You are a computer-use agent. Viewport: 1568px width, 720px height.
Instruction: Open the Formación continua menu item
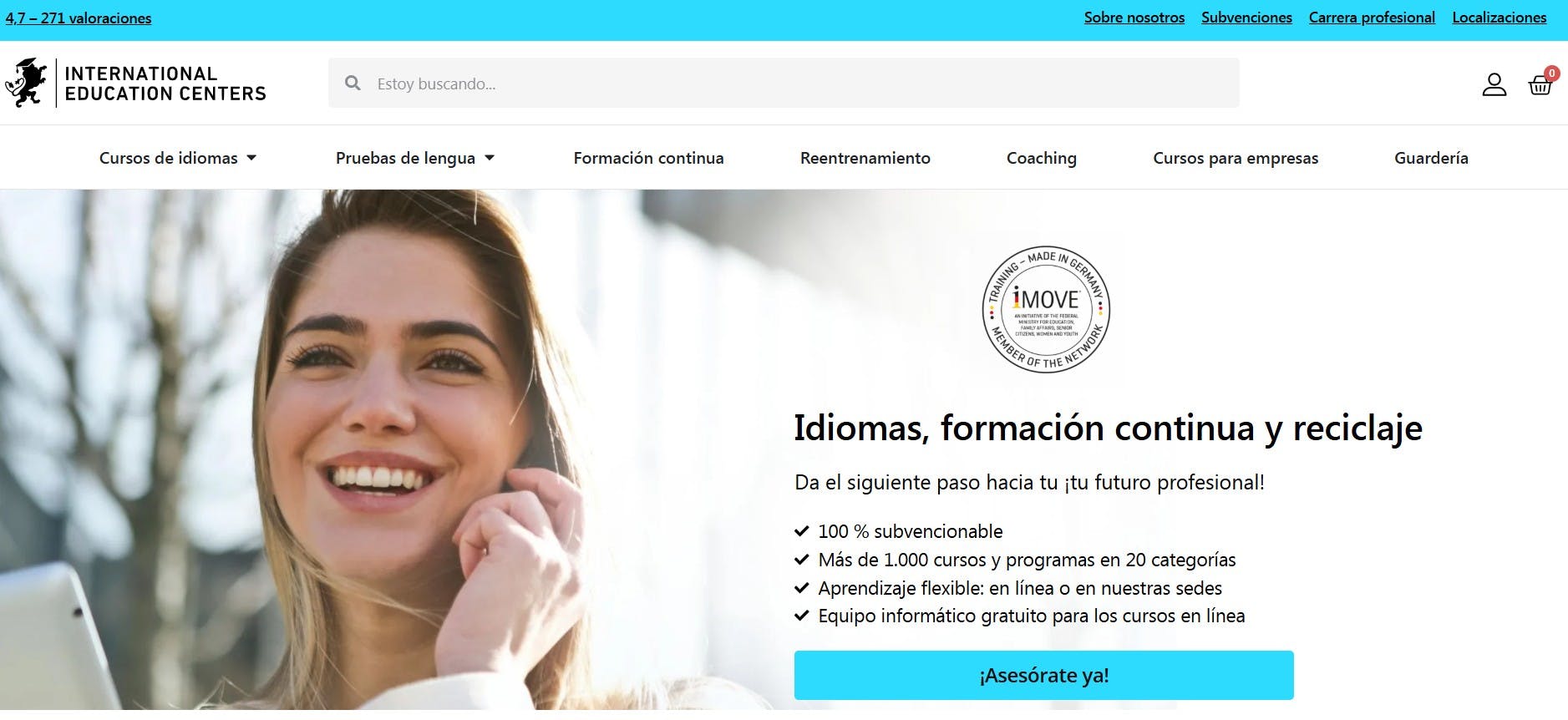tap(648, 158)
